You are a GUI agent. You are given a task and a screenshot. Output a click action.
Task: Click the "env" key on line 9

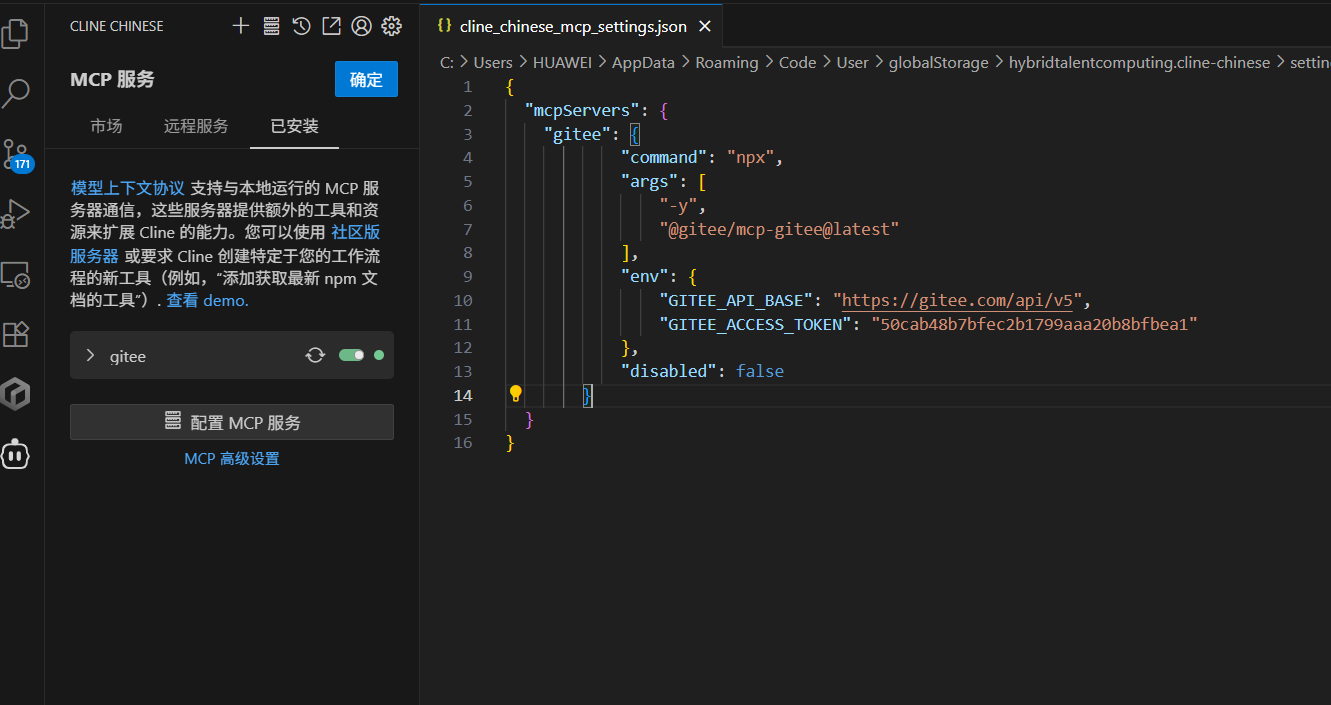point(645,276)
